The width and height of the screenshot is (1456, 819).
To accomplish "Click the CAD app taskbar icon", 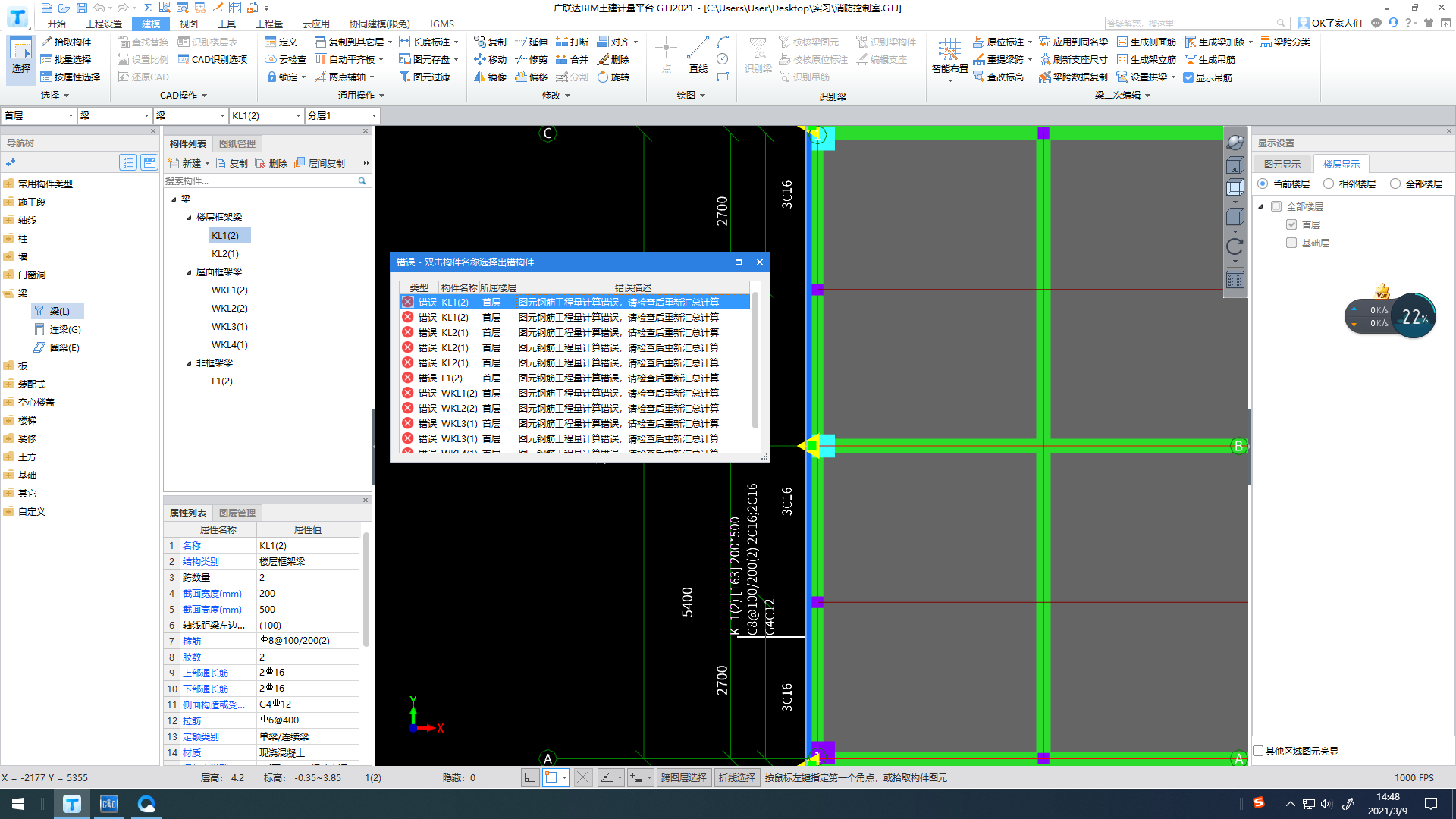I will tap(109, 804).
